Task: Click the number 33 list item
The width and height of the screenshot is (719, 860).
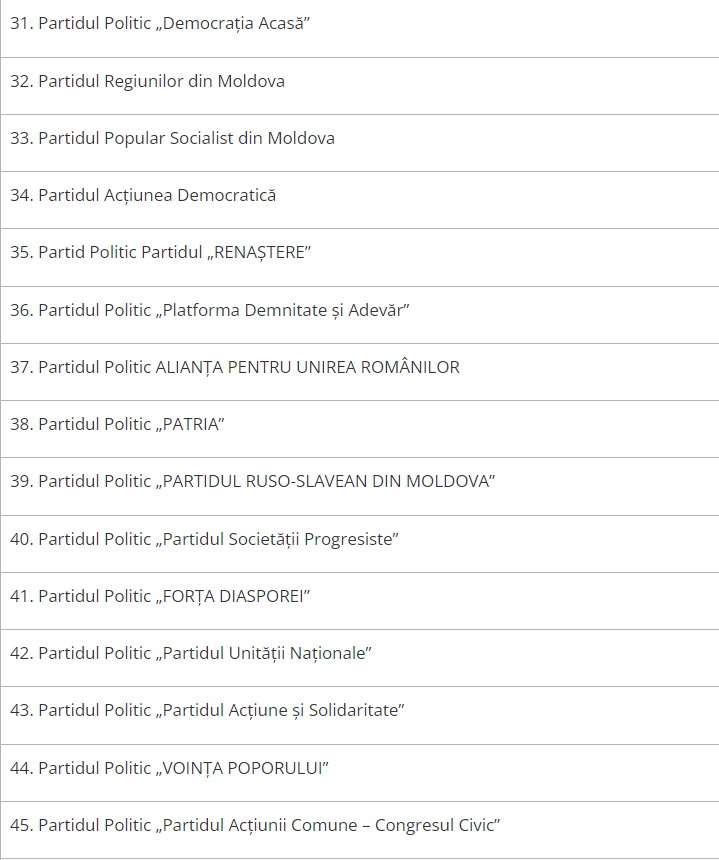Action: pyautogui.click(x=360, y=143)
